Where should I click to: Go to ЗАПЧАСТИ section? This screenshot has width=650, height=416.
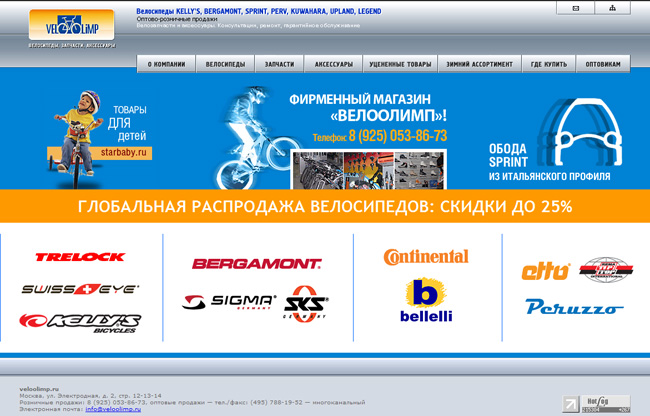[279, 64]
